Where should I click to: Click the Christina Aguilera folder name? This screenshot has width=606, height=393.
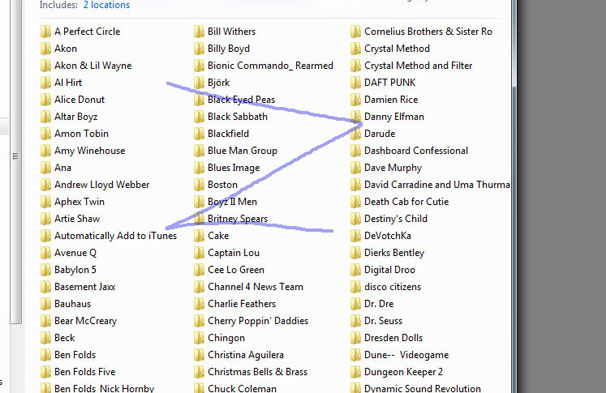tap(245, 355)
